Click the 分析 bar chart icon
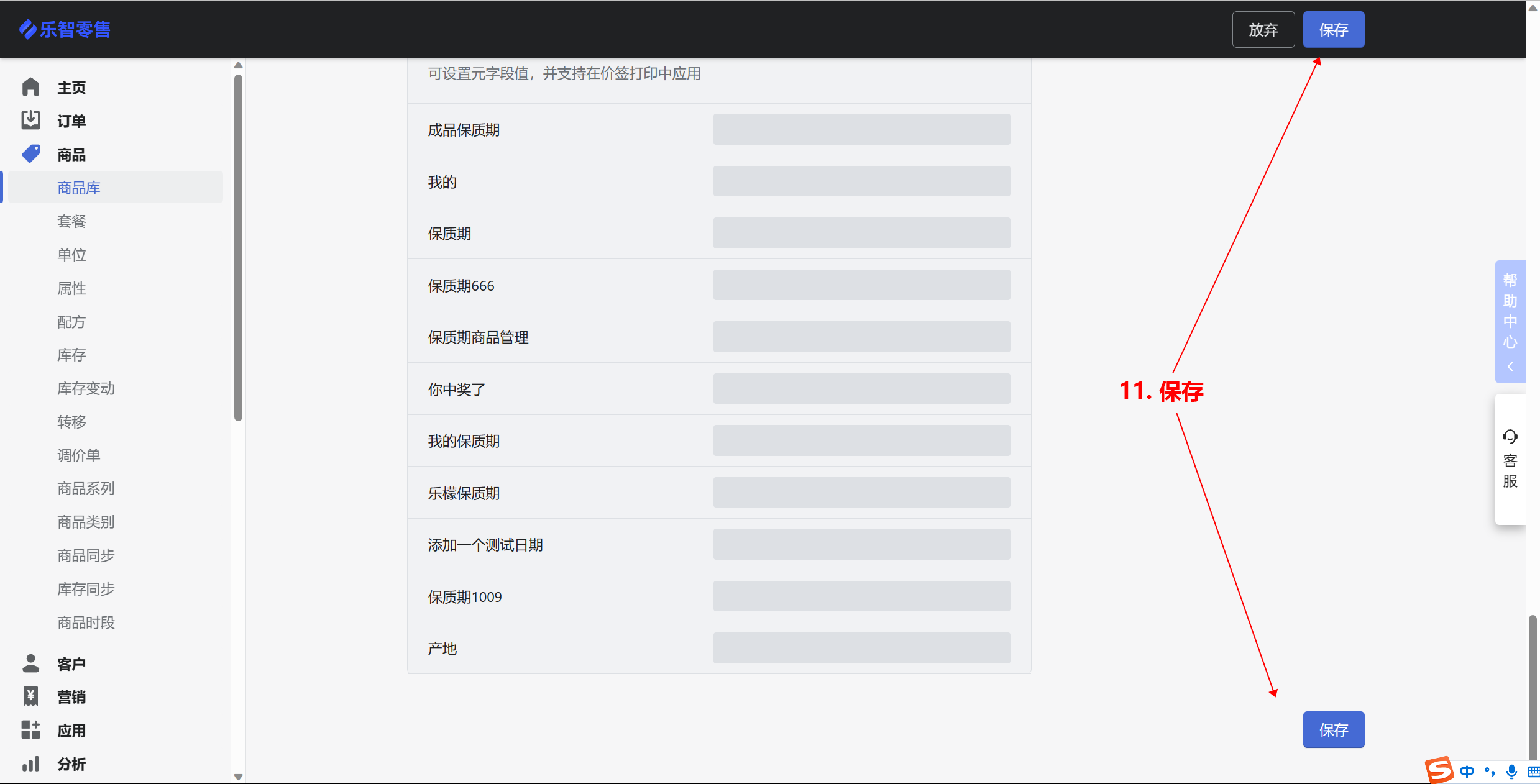Screen dimensions: 1540x784 tap(30, 763)
